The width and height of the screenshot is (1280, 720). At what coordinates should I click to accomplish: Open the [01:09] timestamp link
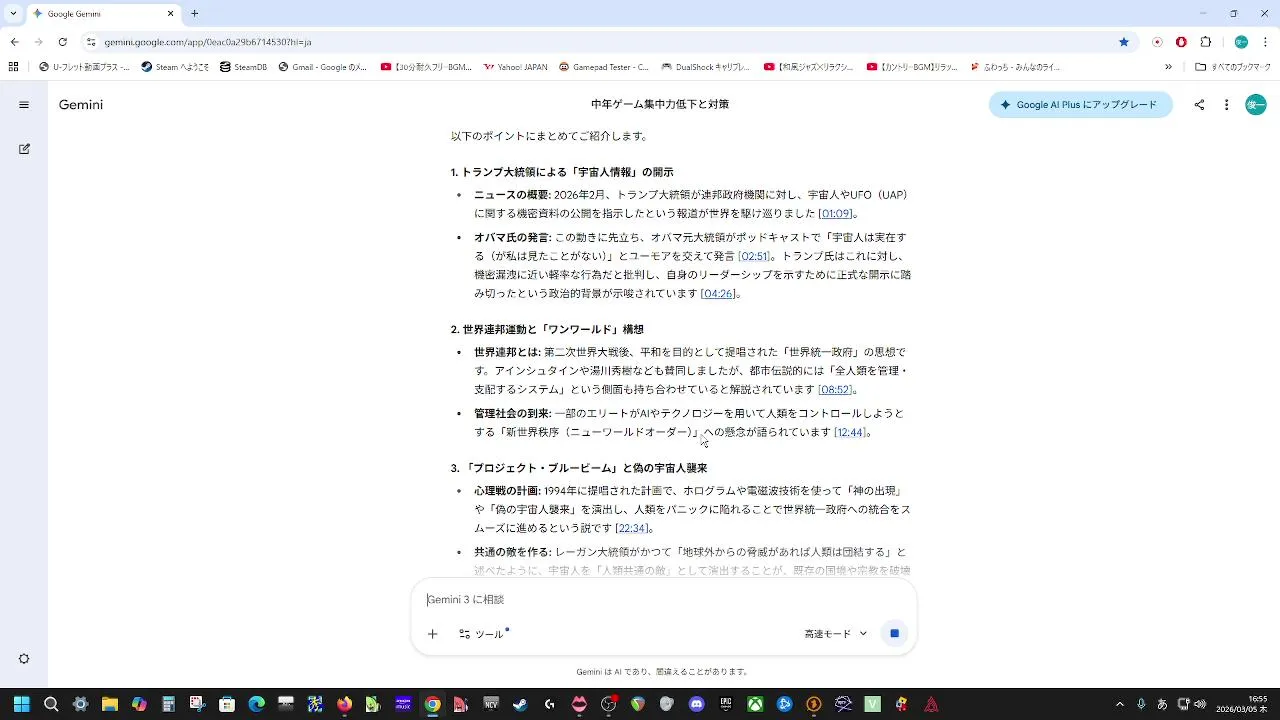(x=835, y=214)
